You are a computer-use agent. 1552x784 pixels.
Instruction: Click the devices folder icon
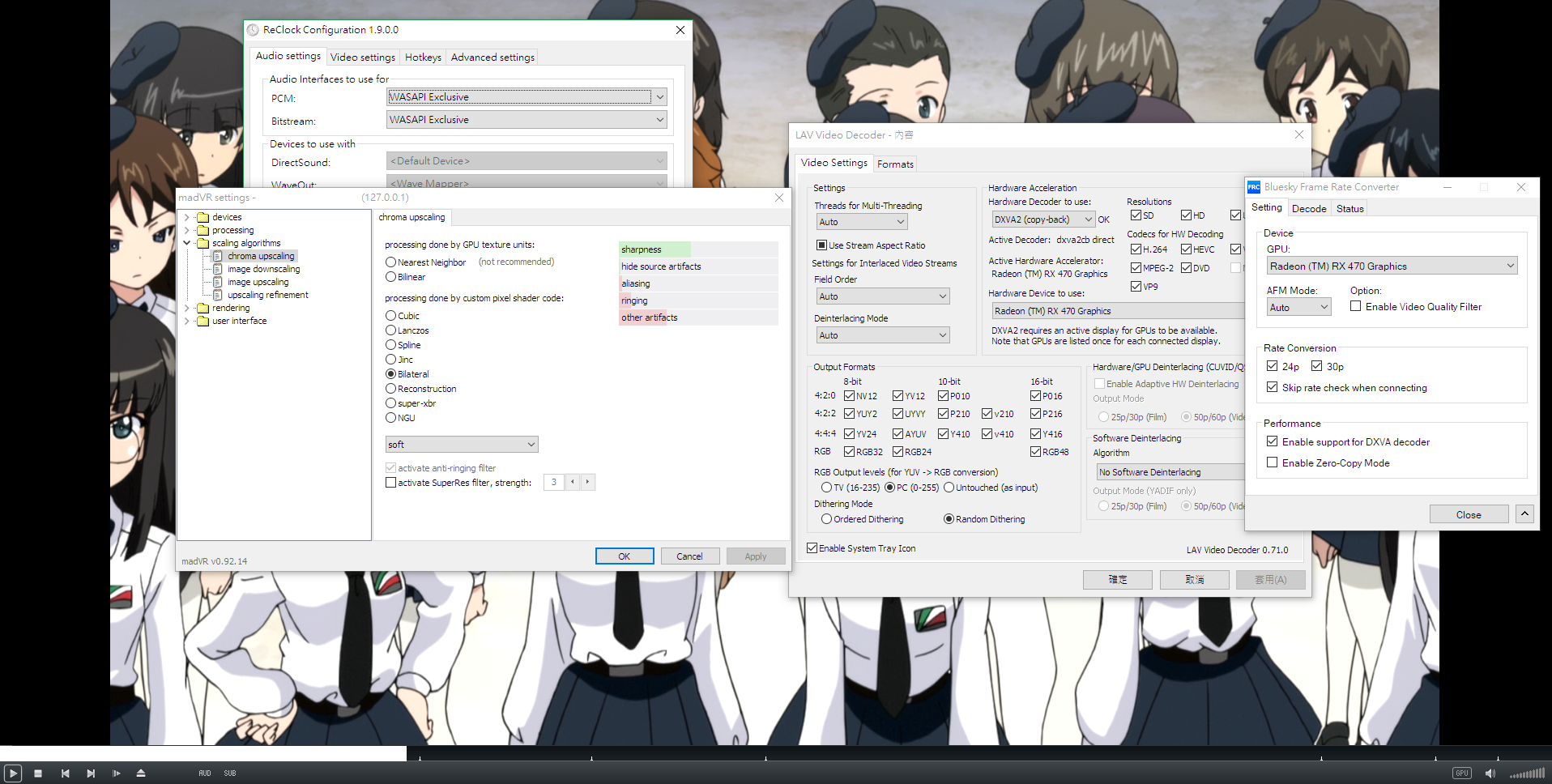[203, 217]
